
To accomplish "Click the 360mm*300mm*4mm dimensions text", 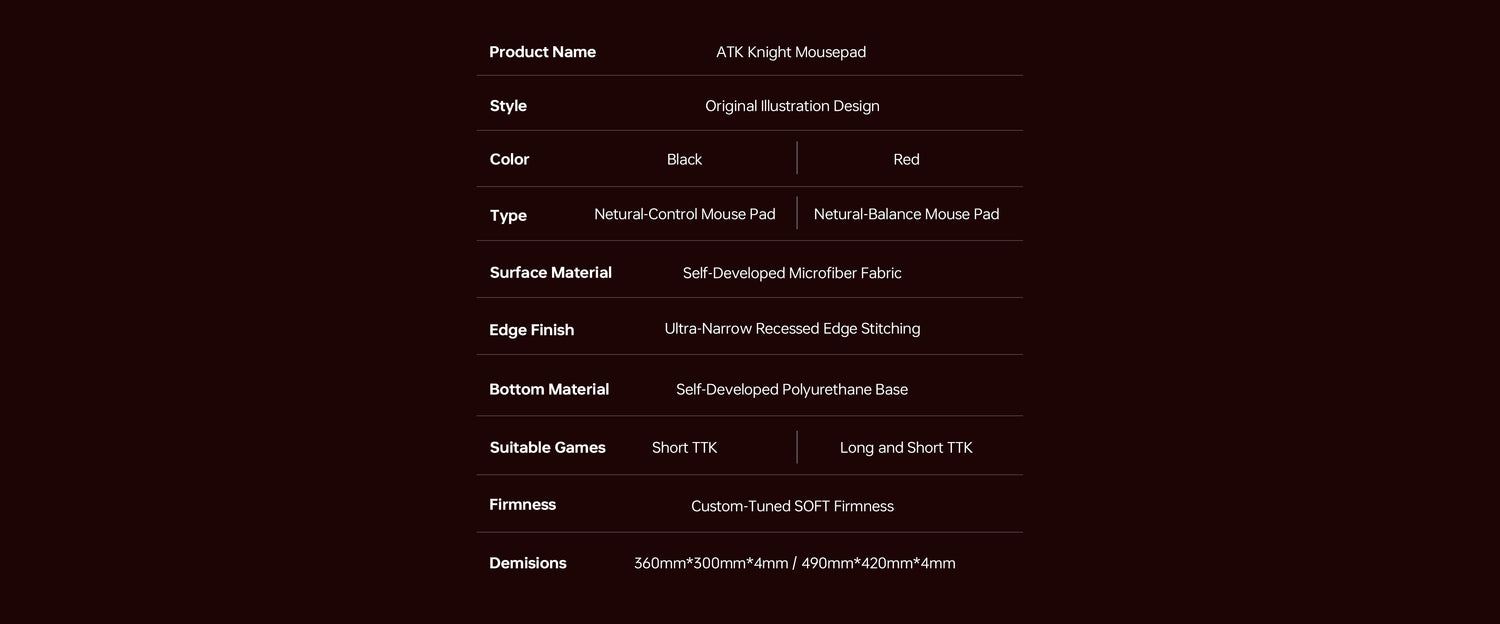I will click(711, 563).
